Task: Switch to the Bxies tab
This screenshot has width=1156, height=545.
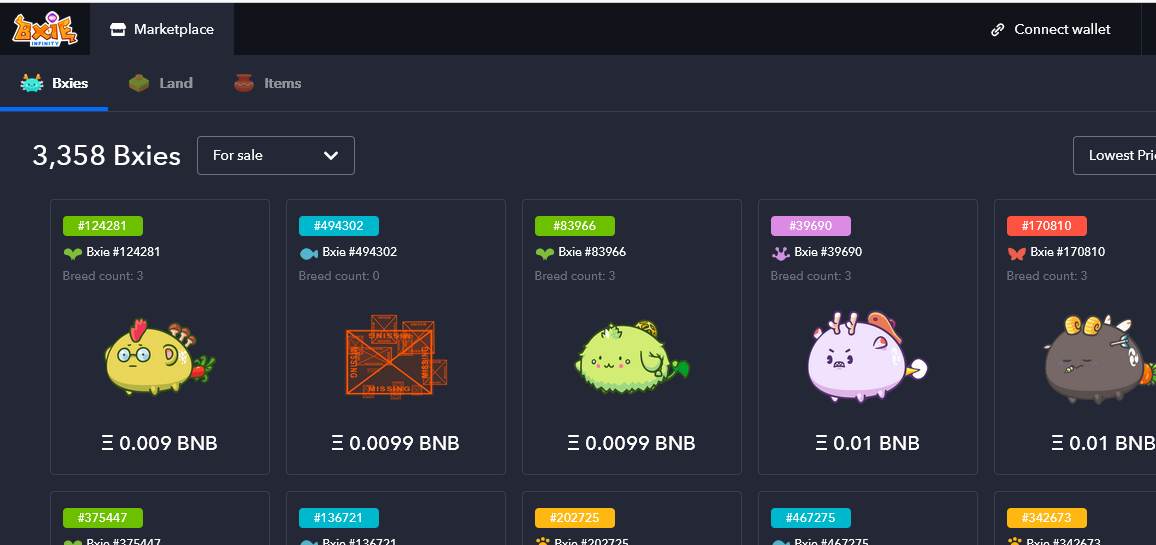Action: [54, 83]
